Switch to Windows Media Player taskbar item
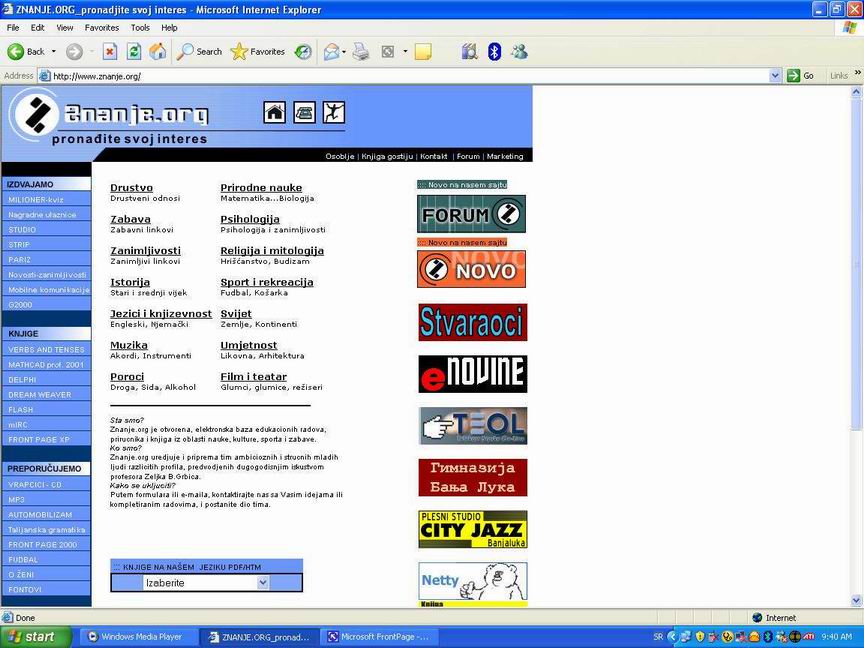This screenshot has height=648, width=864. [x=136, y=637]
